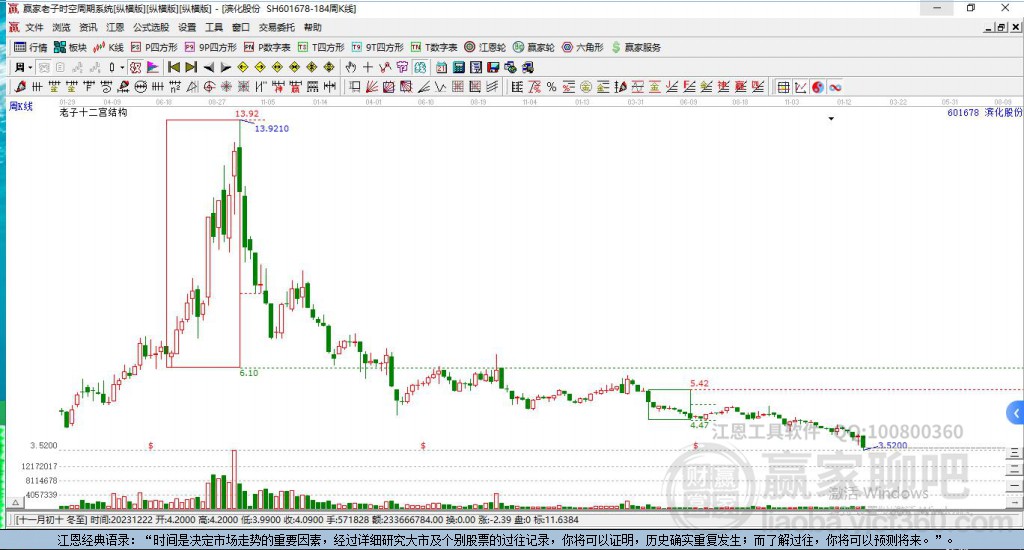1024x550 pixels.
Task: Open the 交易委托 menu
Action: point(277,27)
